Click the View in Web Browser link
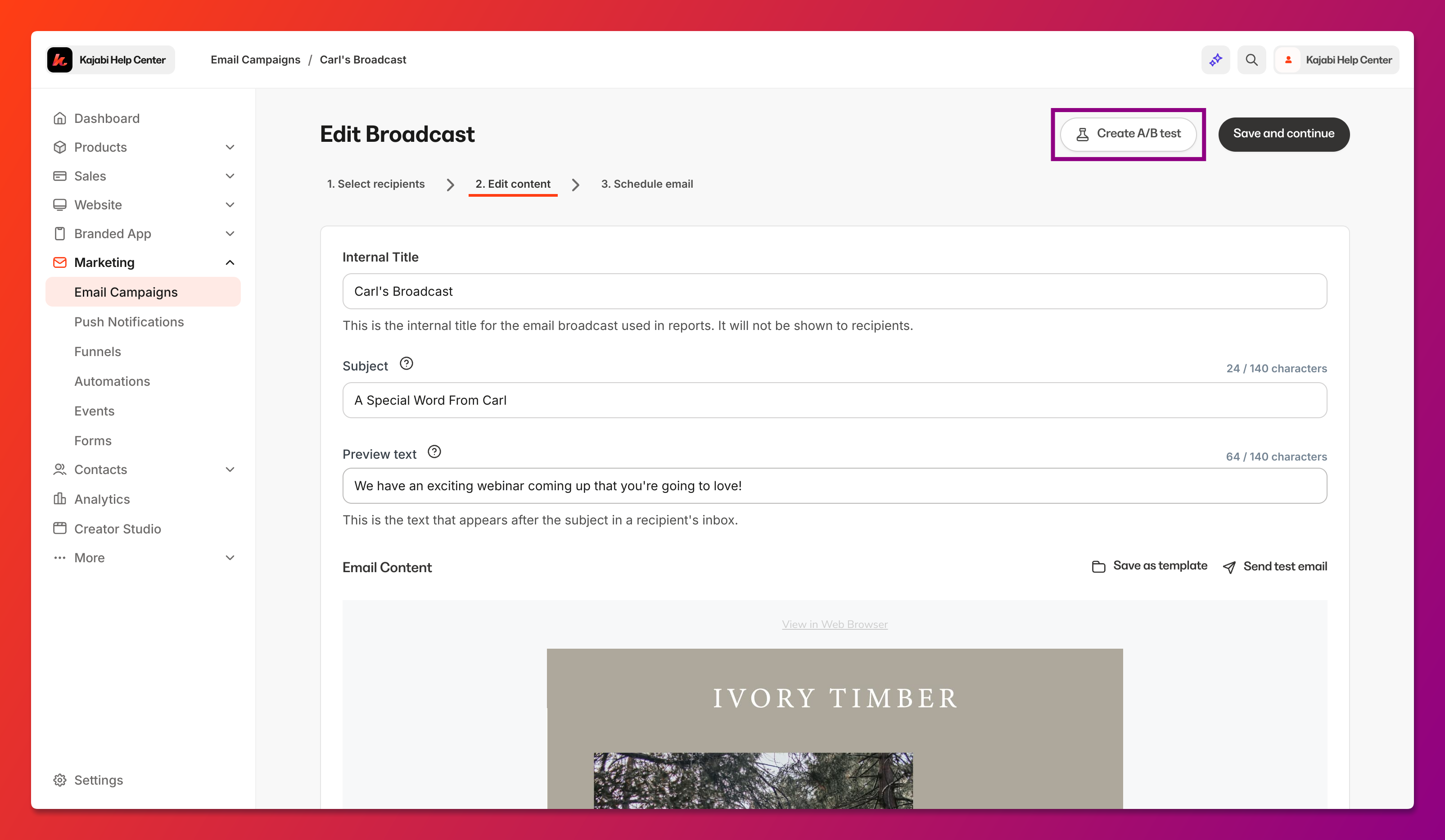The width and height of the screenshot is (1445, 840). (834, 624)
